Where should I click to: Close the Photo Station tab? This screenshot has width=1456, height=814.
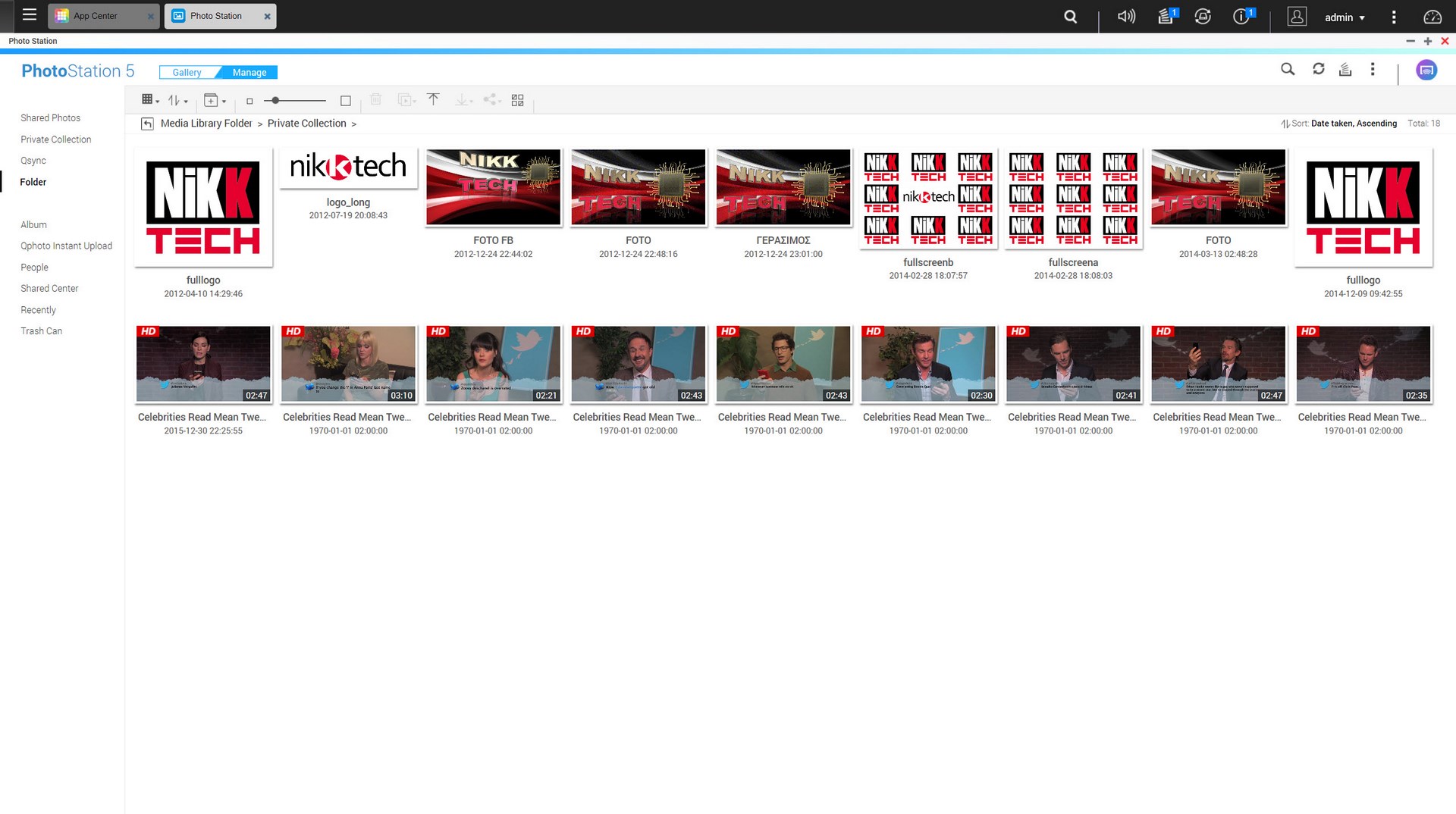tap(267, 16)
